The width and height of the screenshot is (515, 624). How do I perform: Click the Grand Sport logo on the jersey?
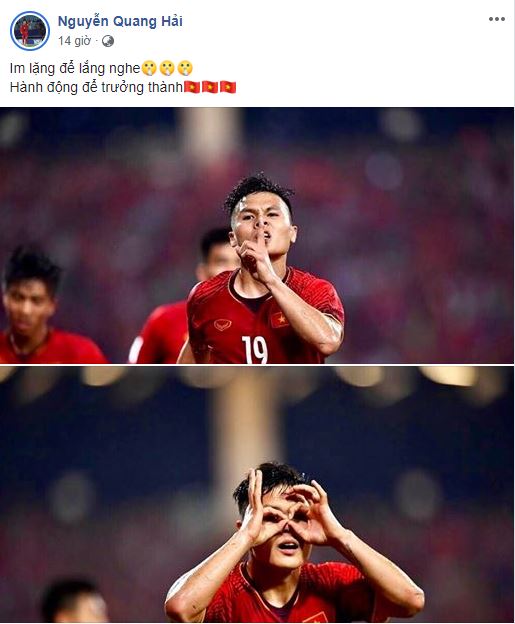click(222, 325)
